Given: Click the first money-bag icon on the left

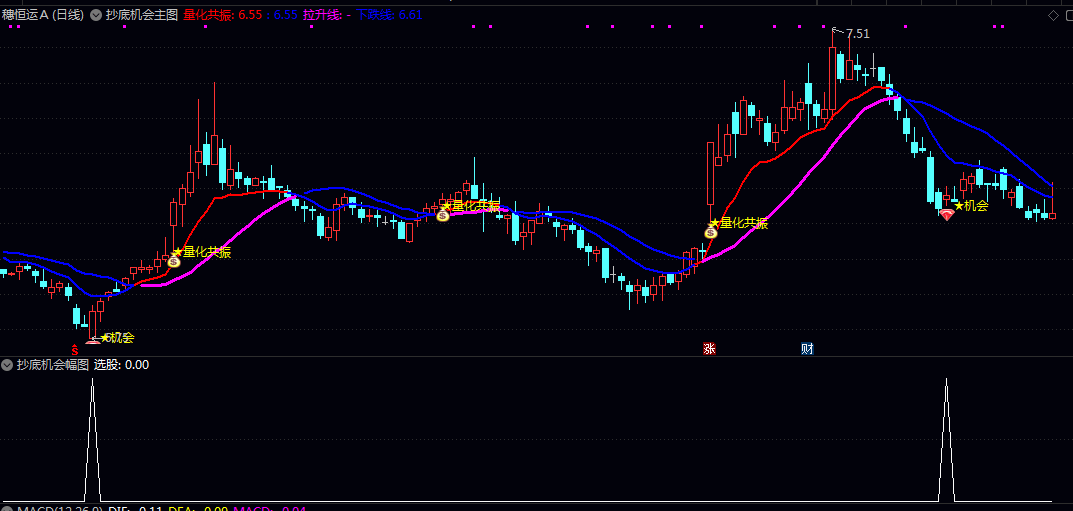Looking at the screenshot, I should point(174,261).
